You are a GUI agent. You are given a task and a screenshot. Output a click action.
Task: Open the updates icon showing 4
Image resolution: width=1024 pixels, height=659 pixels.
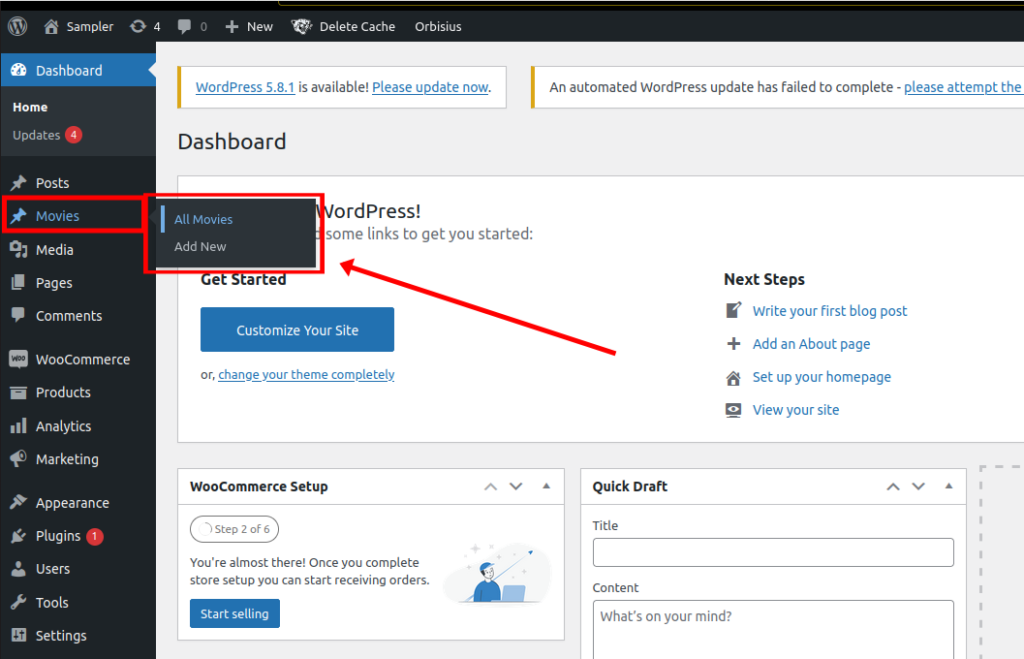point(145,27)
